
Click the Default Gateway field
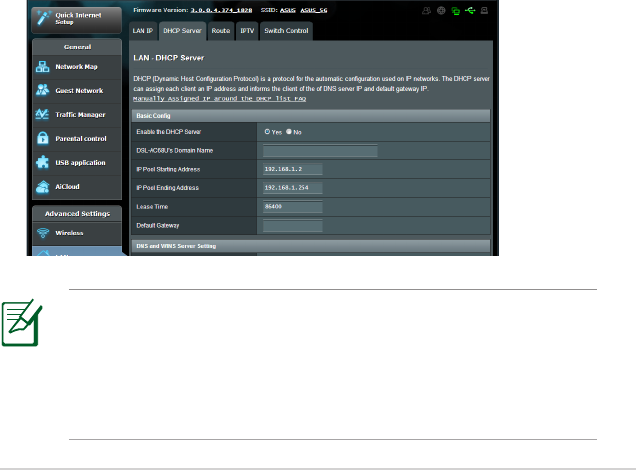292,225
